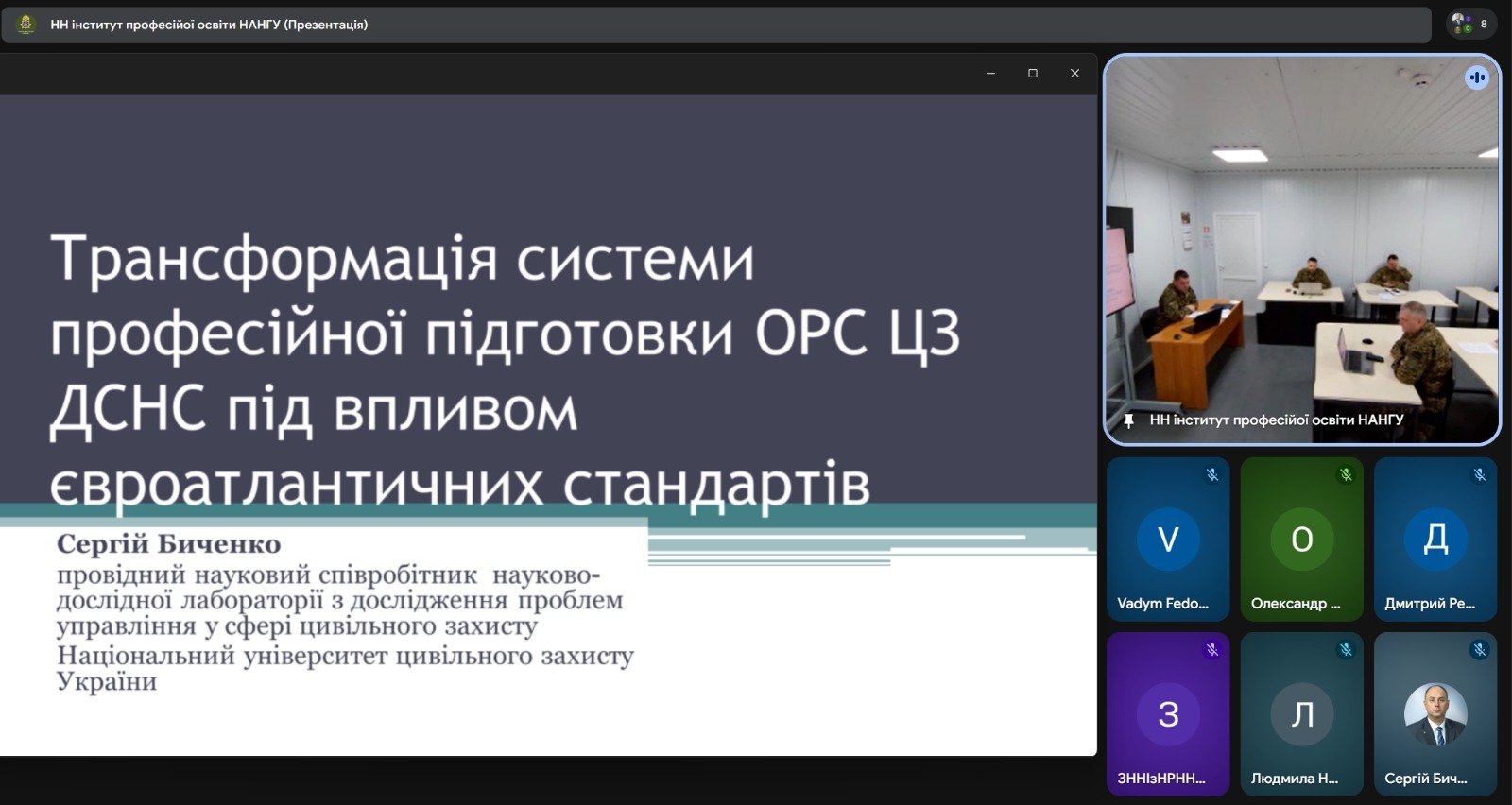Image resolution: width=1512 pixels, height=805 pixels.
Task: Select the Л avatar of Людмила Н
Action: (x=1301, y=713)
